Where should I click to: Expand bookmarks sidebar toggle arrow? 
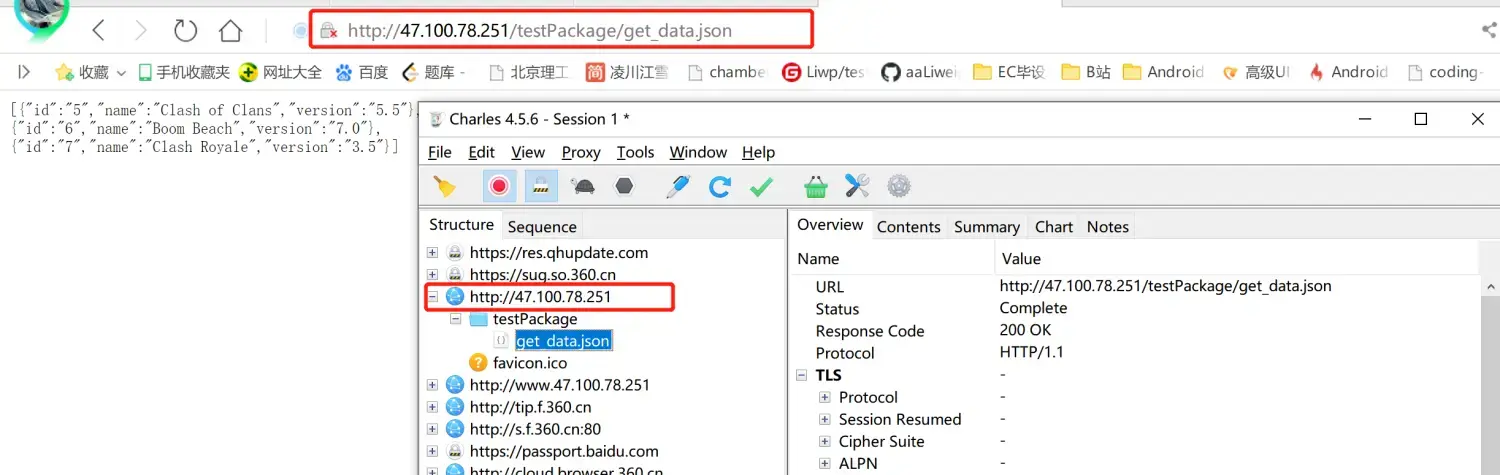(24, 72)
